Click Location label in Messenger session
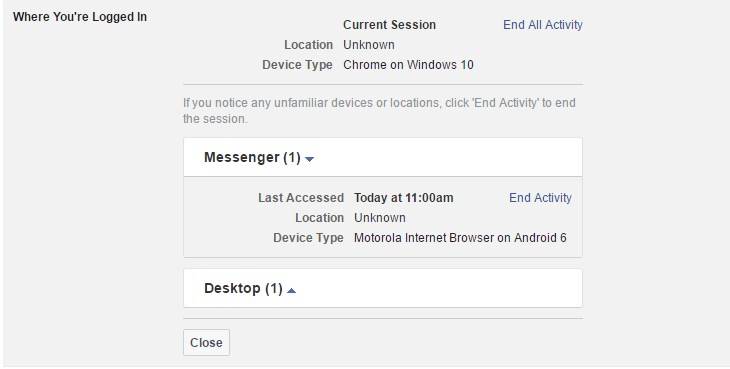The width and height of the screenshot is (730, 369). click(319, 218)
